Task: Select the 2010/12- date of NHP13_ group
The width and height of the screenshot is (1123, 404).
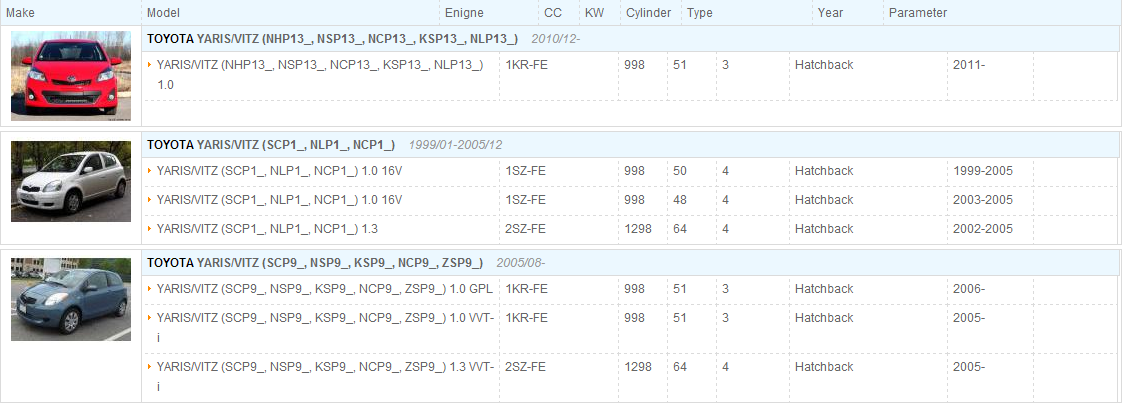Action: 556,39
